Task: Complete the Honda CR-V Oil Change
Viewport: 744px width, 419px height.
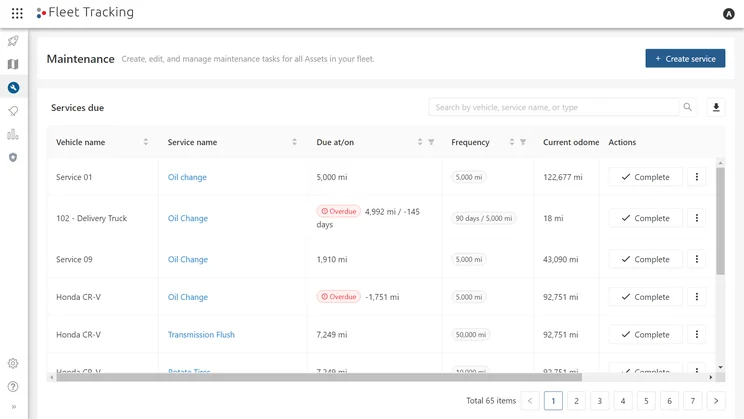Action: click(646, 297)
